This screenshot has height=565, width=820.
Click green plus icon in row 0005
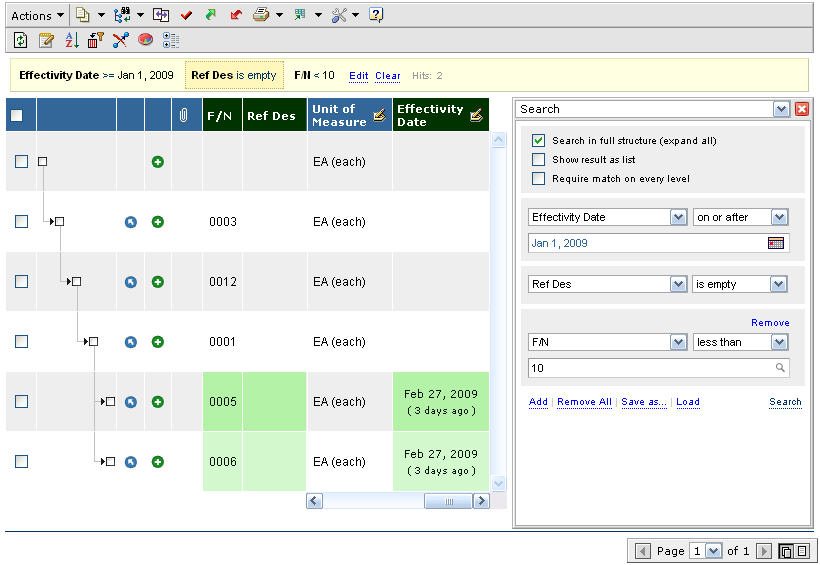pos(158,402)
